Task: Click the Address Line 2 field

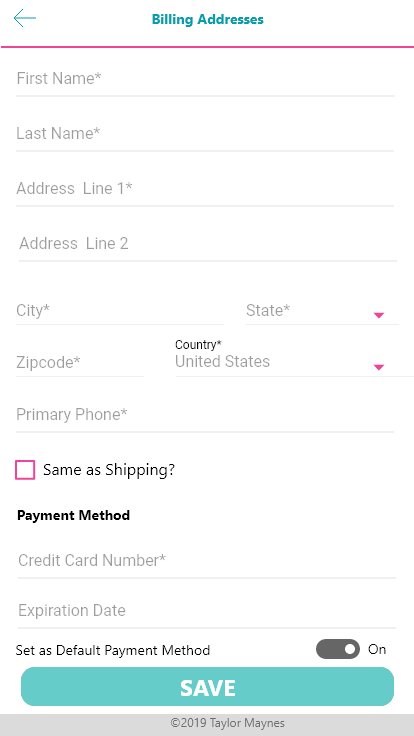Action: tap(208, 244)
